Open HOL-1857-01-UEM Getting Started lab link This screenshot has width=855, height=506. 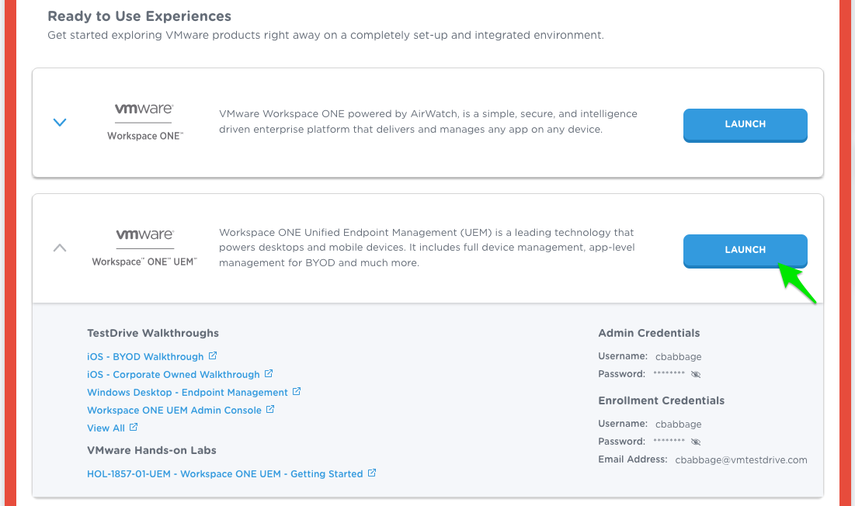(x=224, y=474)
